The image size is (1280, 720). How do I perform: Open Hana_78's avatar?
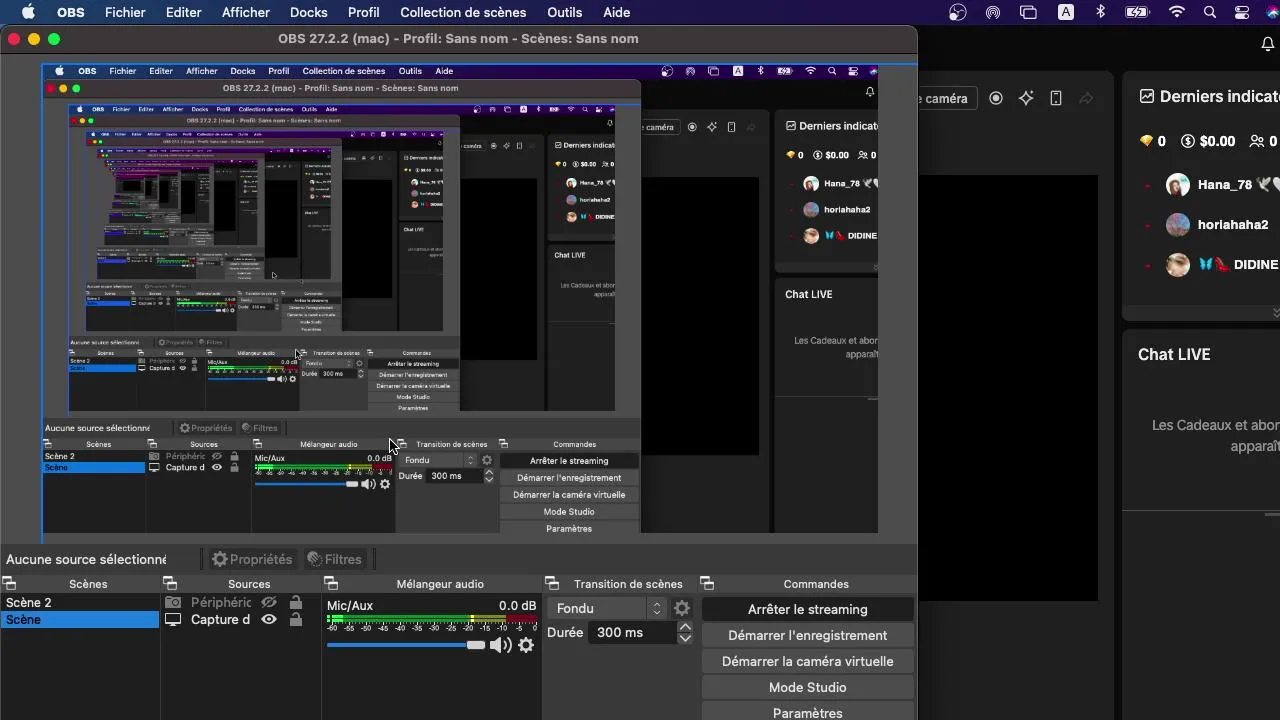click(x=1178, y=185)
